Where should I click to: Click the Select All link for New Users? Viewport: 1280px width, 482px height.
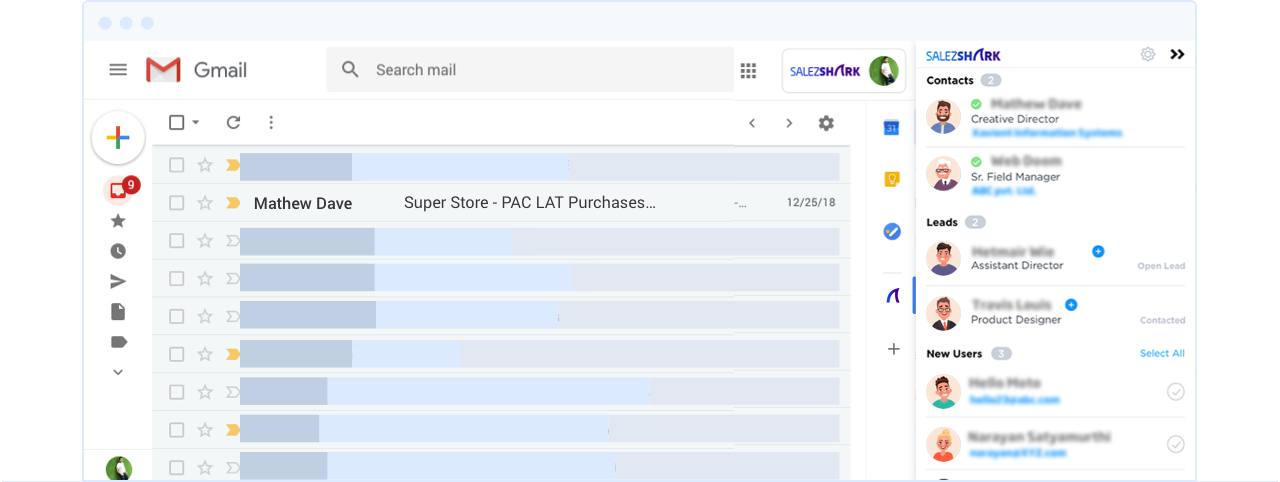point(1162,354)
